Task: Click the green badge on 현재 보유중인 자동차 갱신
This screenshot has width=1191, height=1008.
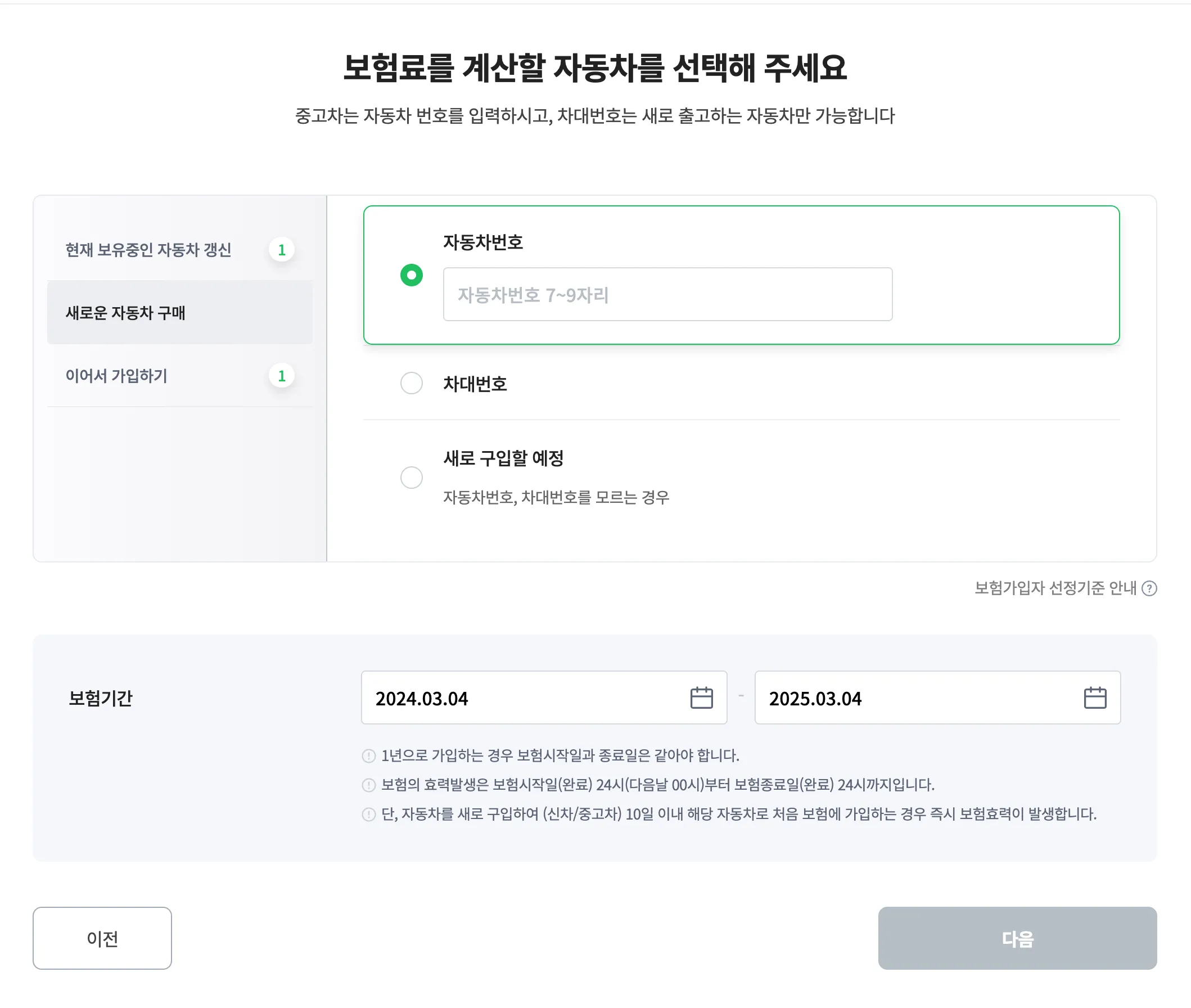Action: 282,250
